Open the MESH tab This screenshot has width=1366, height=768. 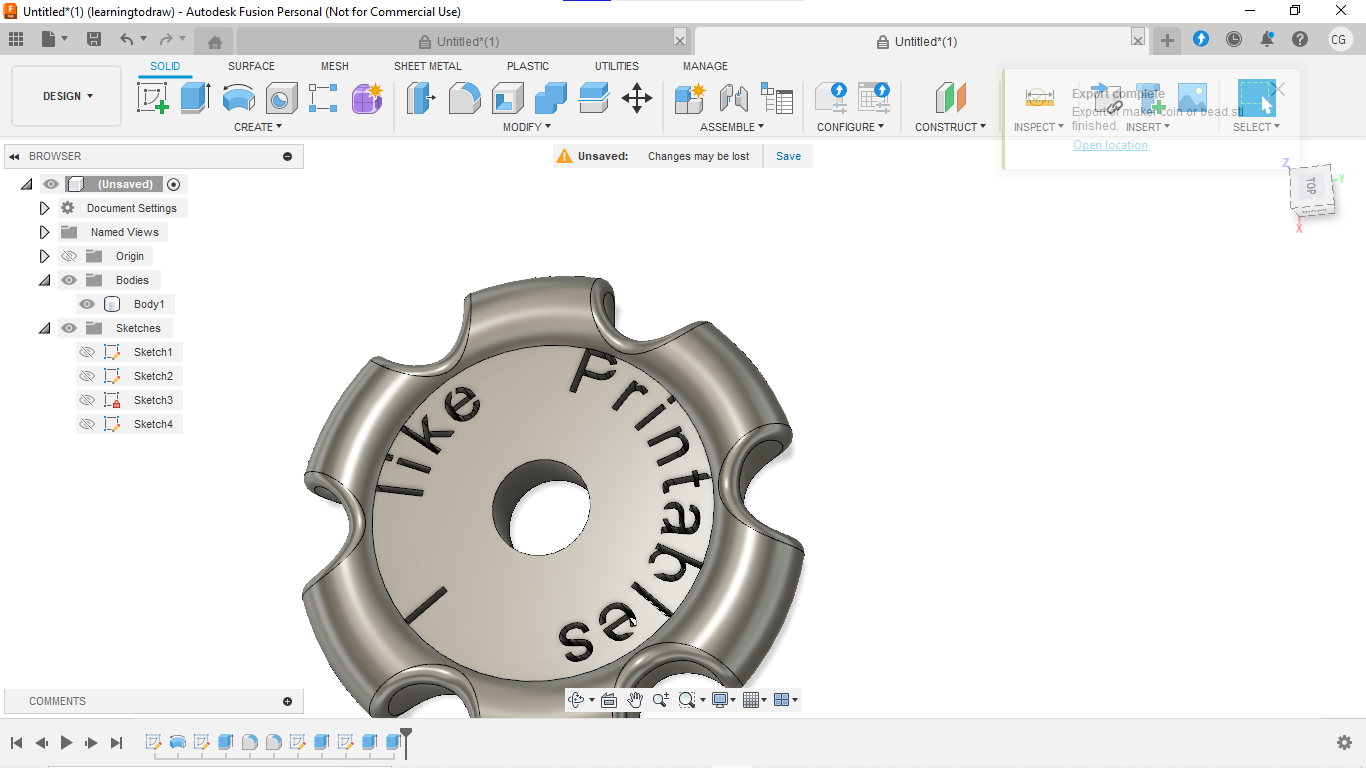pos(335,66)
